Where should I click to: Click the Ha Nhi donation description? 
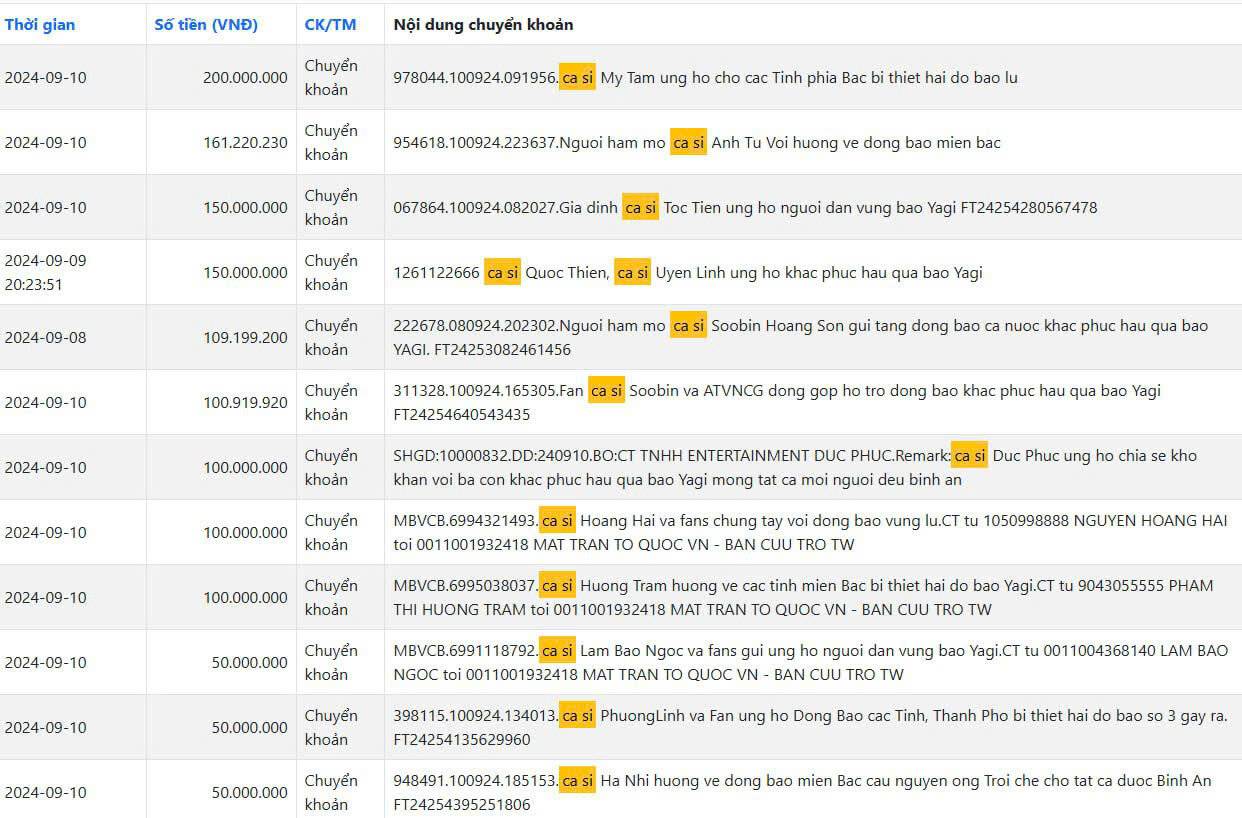(x=802, y=792)
